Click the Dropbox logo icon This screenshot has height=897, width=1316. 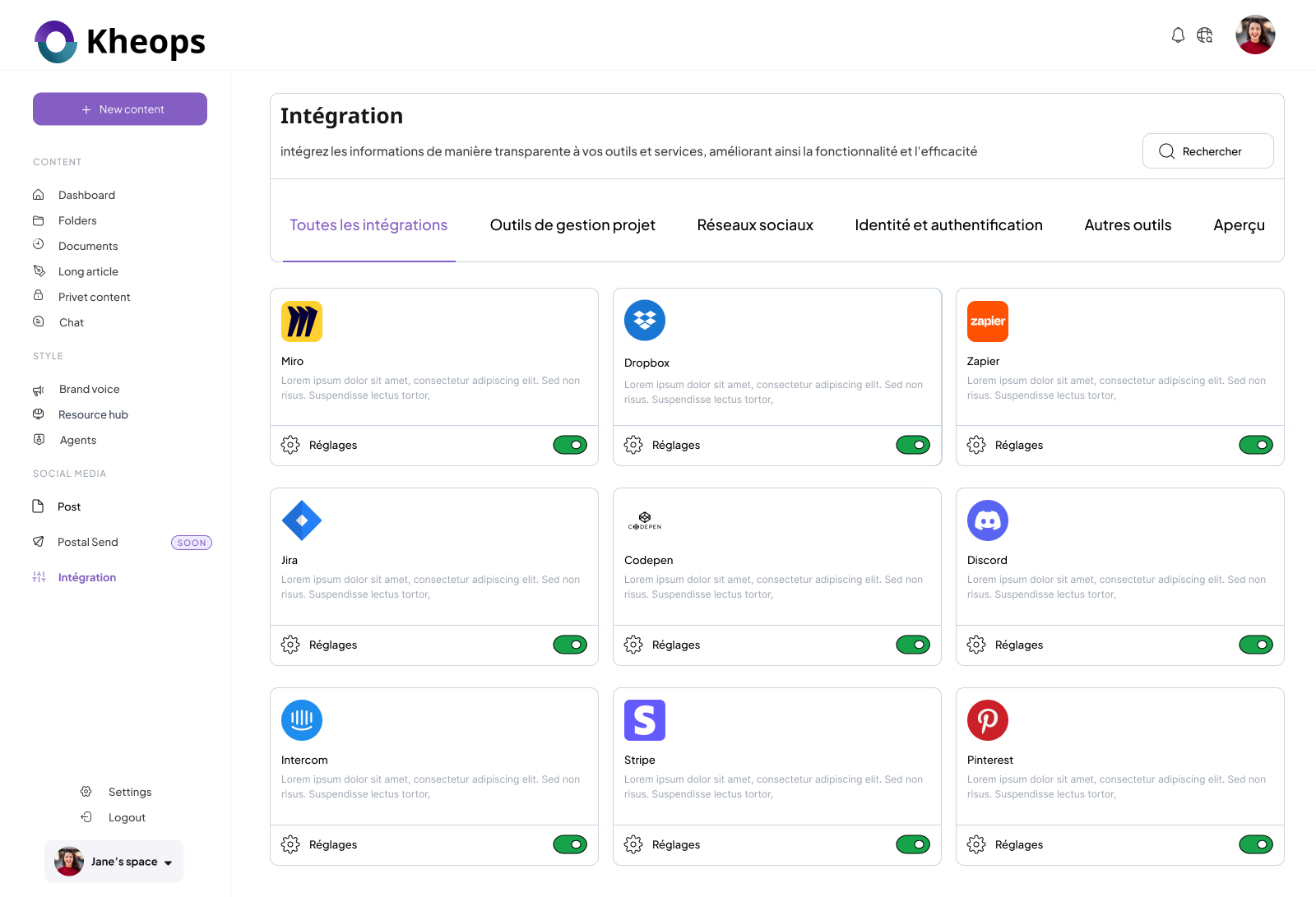645,321
